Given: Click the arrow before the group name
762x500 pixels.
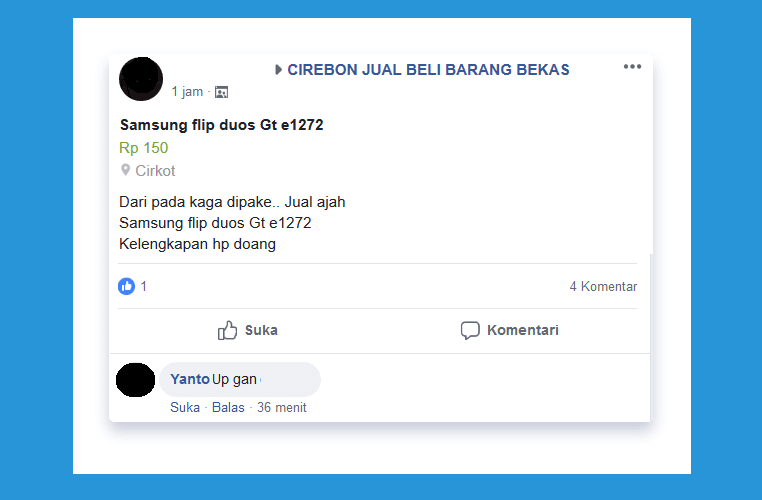Looking at the screenshot, I should click(278, 69).
